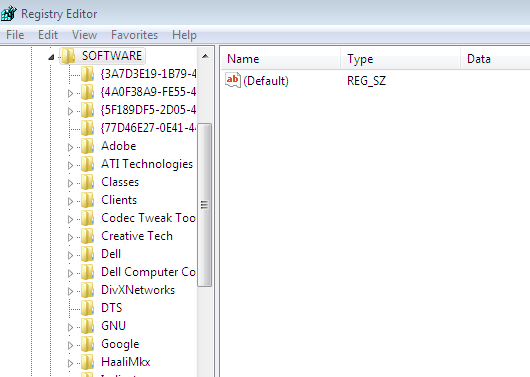This screenshot has height=377, width=530.
Task: Click the {77D46E27-0E41-4 key folder icon
Action: [x=88, y=128]
